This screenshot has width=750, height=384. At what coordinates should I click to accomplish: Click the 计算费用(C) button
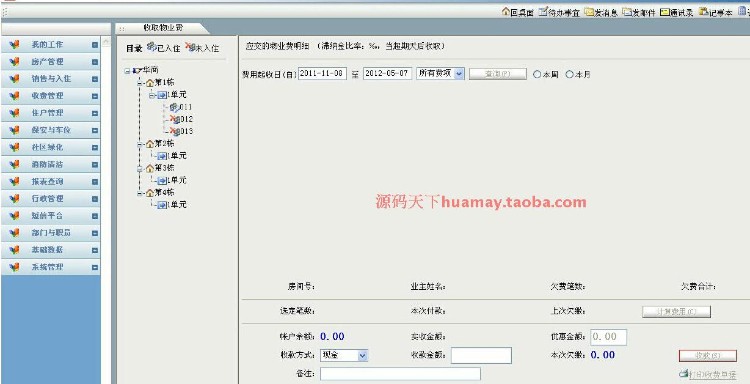pyautogui.click(x=676, y=311)
